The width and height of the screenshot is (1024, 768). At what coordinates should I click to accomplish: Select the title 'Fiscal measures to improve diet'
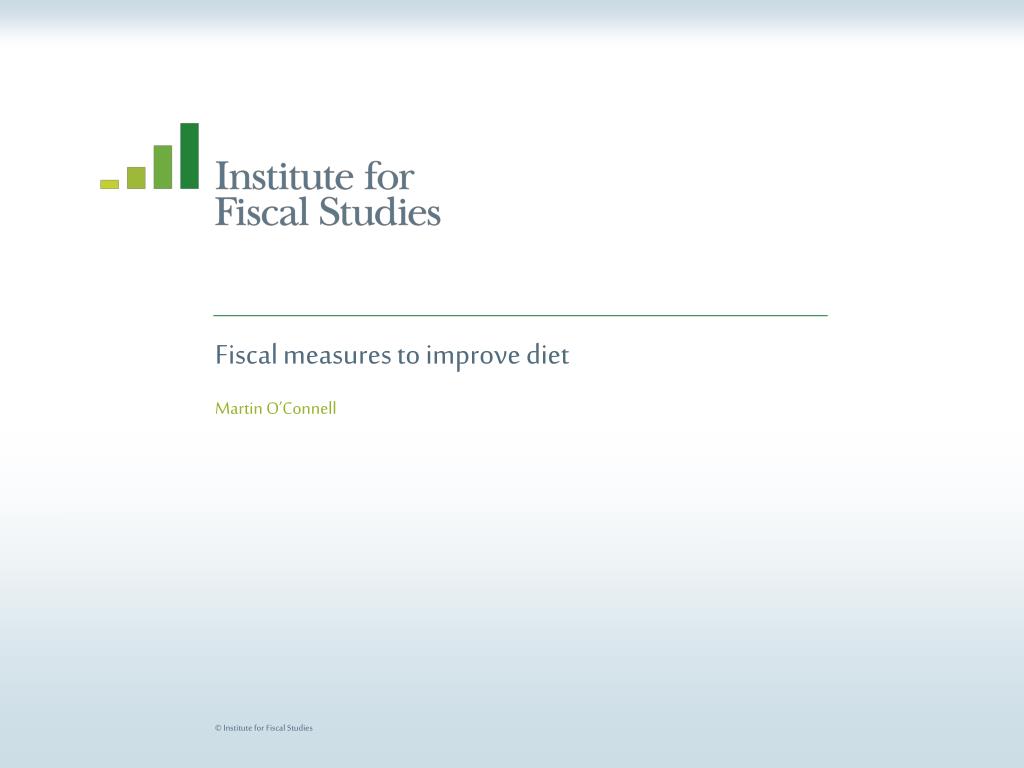392,355
